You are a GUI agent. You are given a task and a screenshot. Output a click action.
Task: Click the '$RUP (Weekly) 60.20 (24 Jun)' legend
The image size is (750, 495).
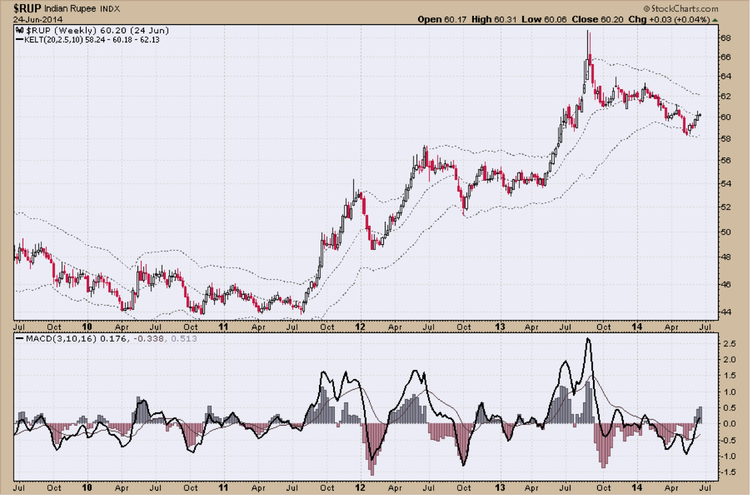pos(98,31)
